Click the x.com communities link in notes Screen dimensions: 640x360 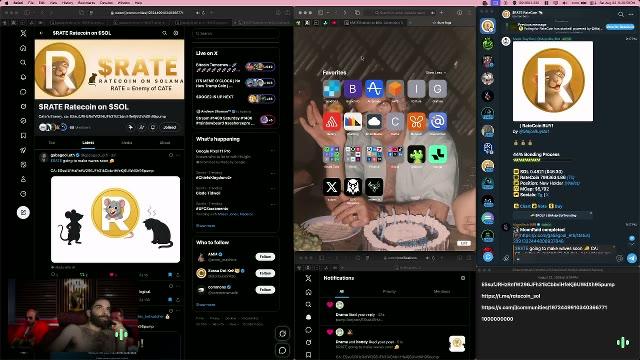click(x=544, y=307)
